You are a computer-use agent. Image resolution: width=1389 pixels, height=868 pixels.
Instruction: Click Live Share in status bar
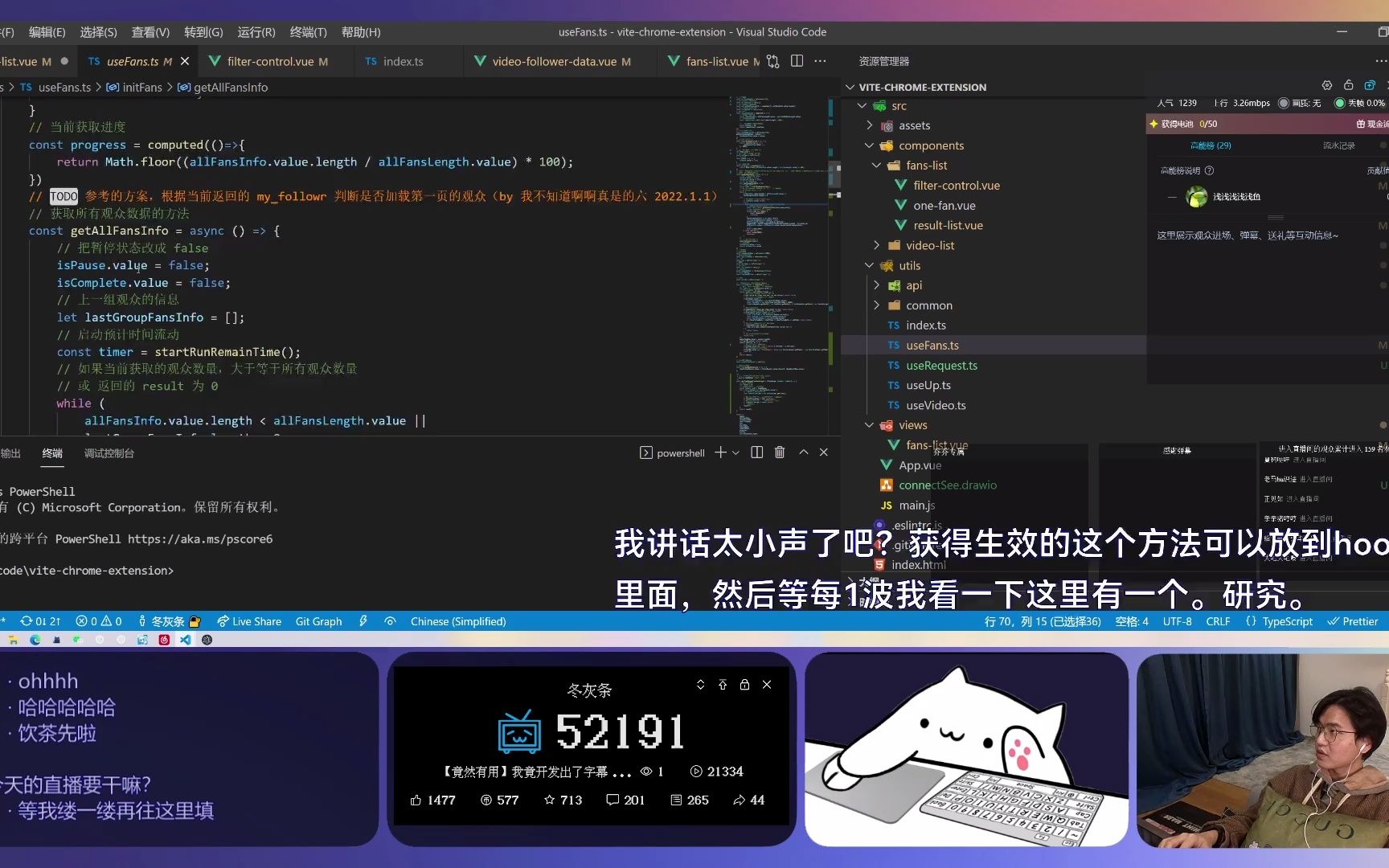point(249,621)
